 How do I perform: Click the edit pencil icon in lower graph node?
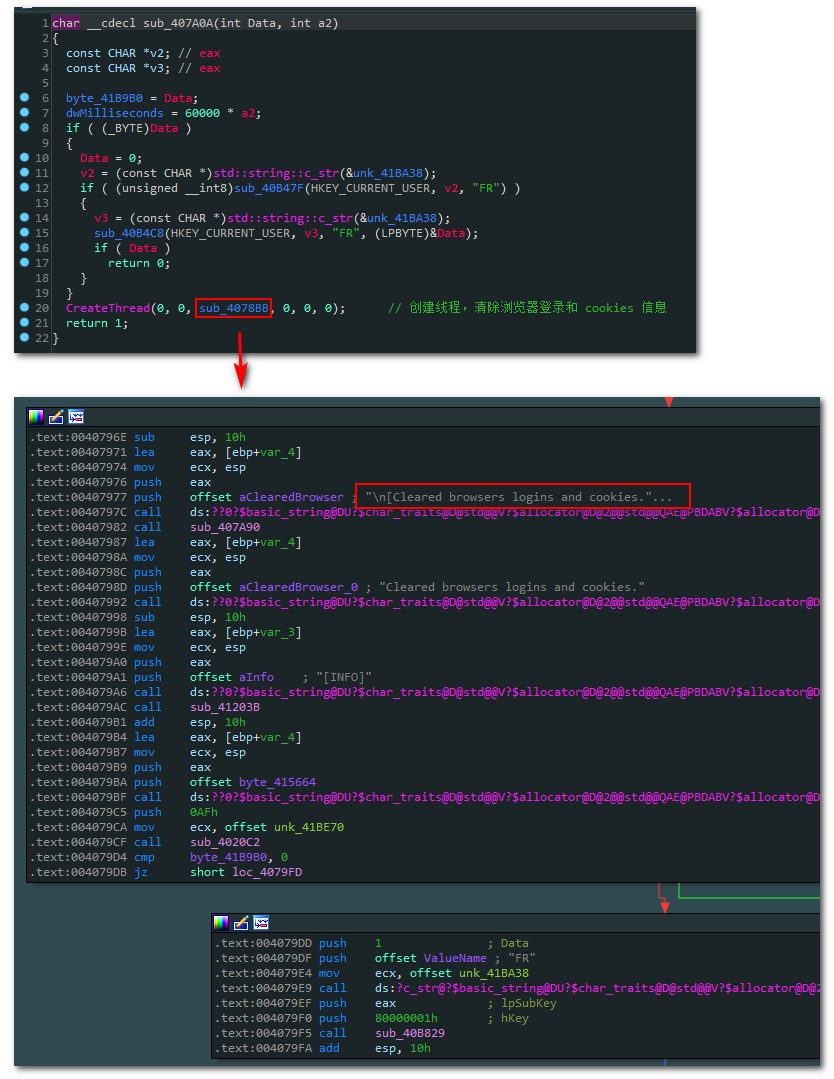tap(241, 923)
